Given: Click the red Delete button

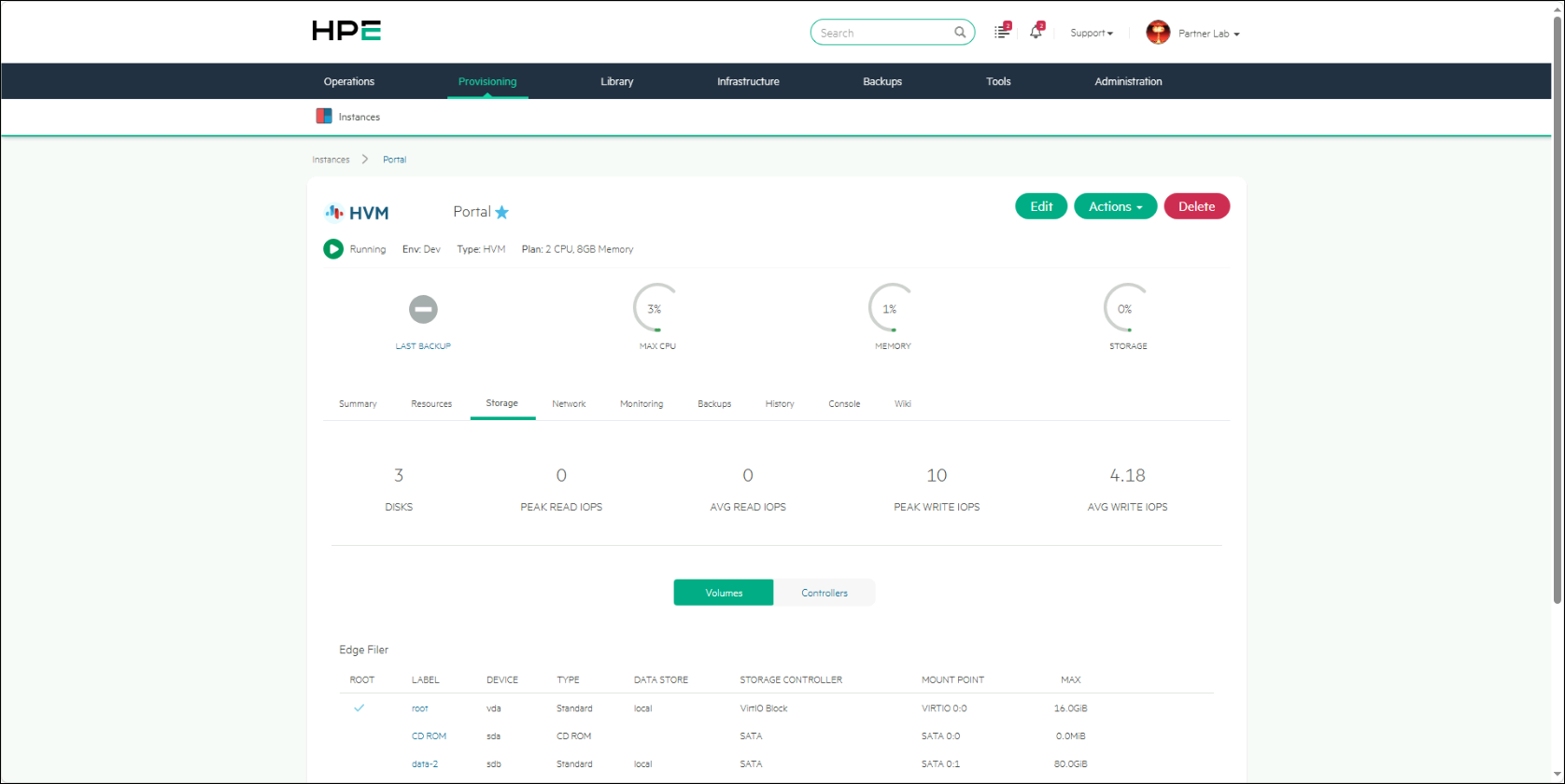Looking at the screenshot, I should (x=1196, y=206).
